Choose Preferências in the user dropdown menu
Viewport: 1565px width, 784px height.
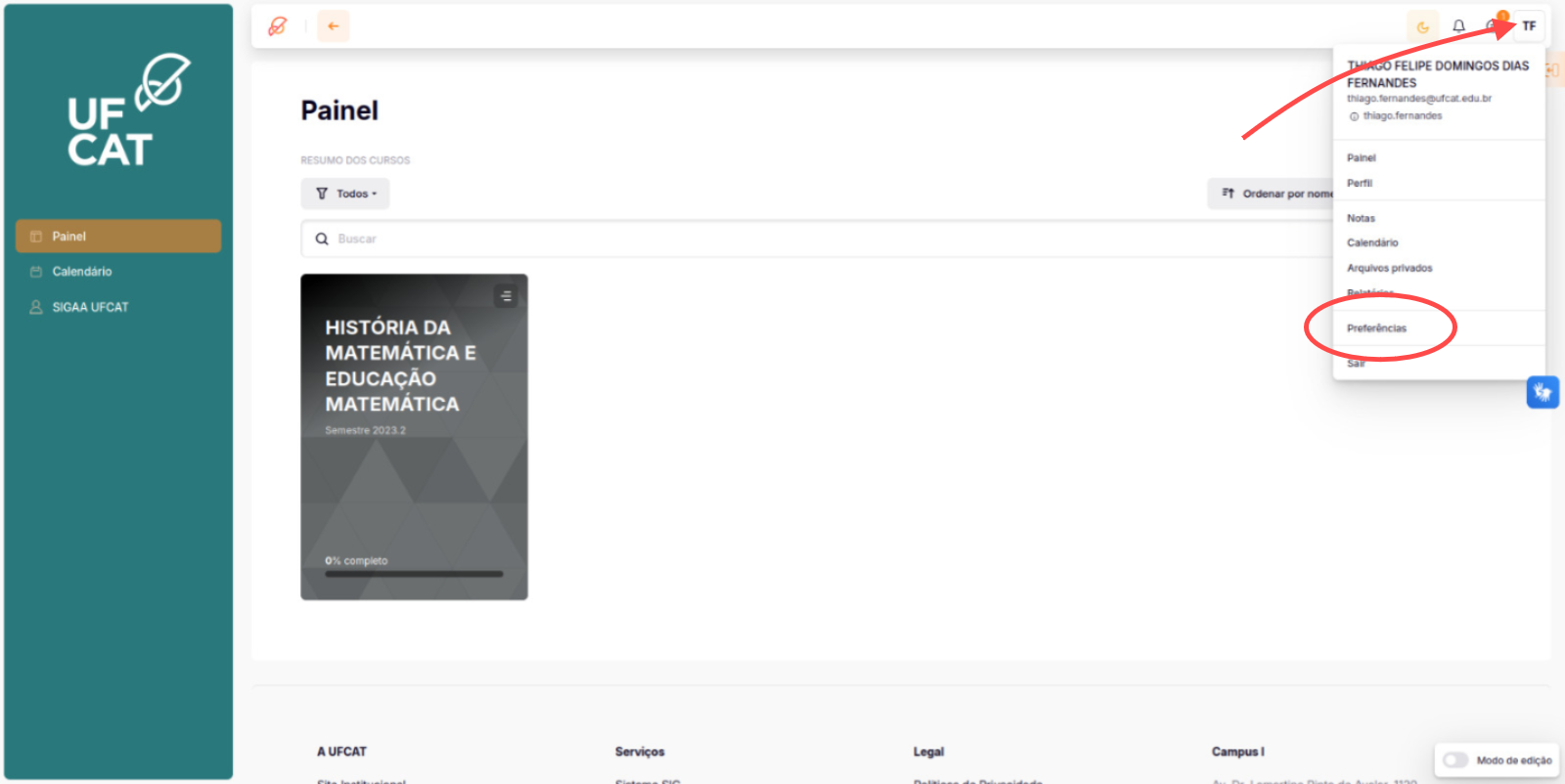[x=1376, y=328]
